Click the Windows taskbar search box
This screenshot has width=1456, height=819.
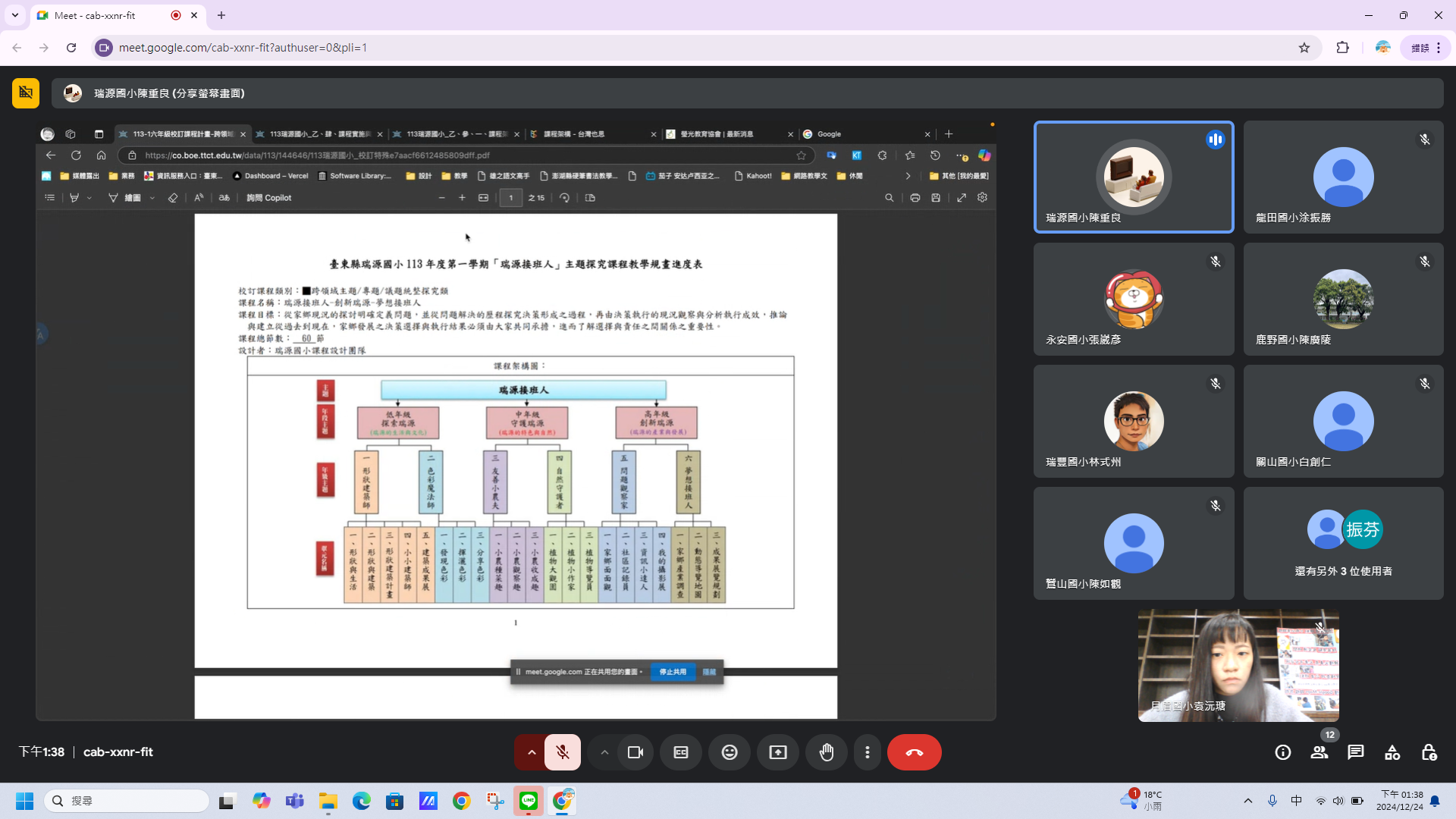tap(127, 801)
